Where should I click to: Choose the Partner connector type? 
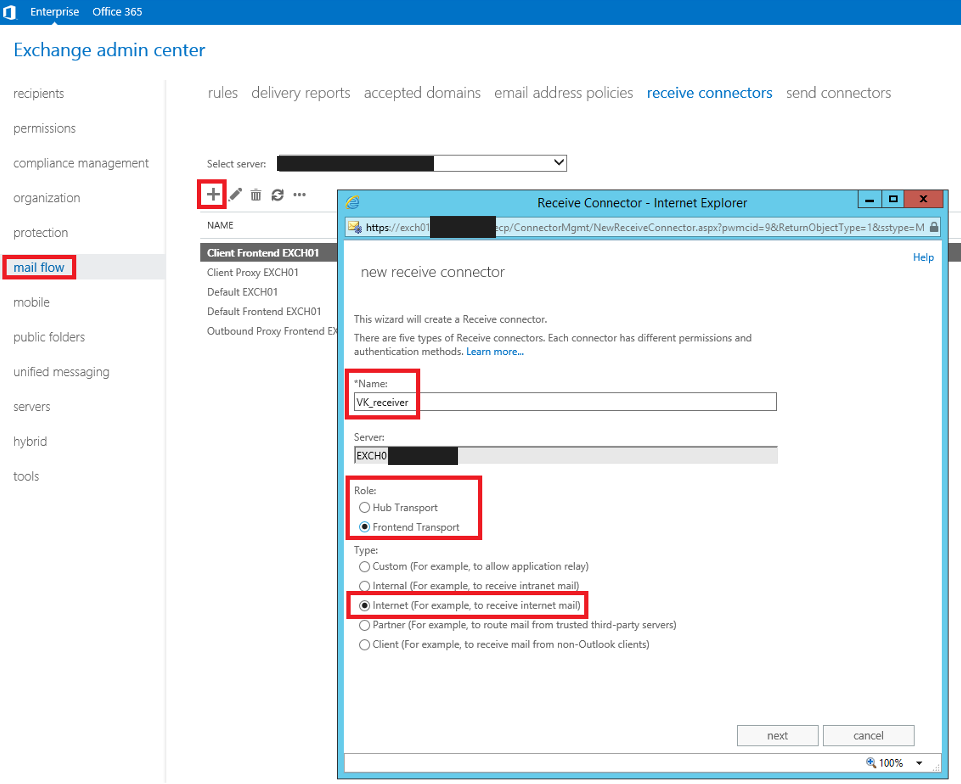point(364,625)
